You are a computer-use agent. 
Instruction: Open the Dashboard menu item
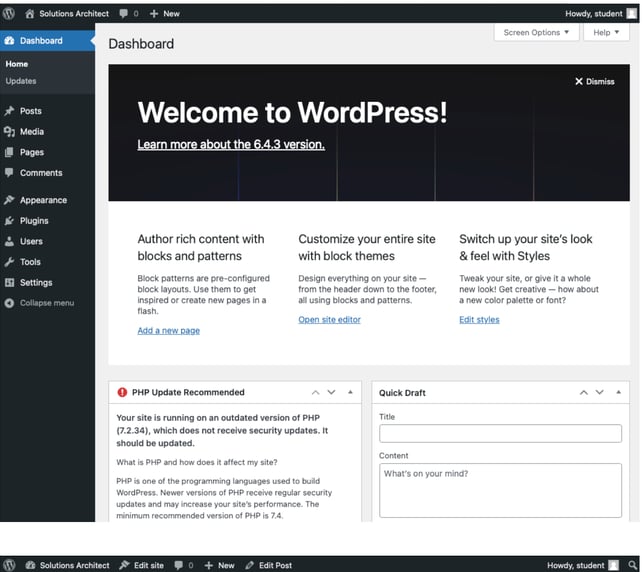coord(47,41)
